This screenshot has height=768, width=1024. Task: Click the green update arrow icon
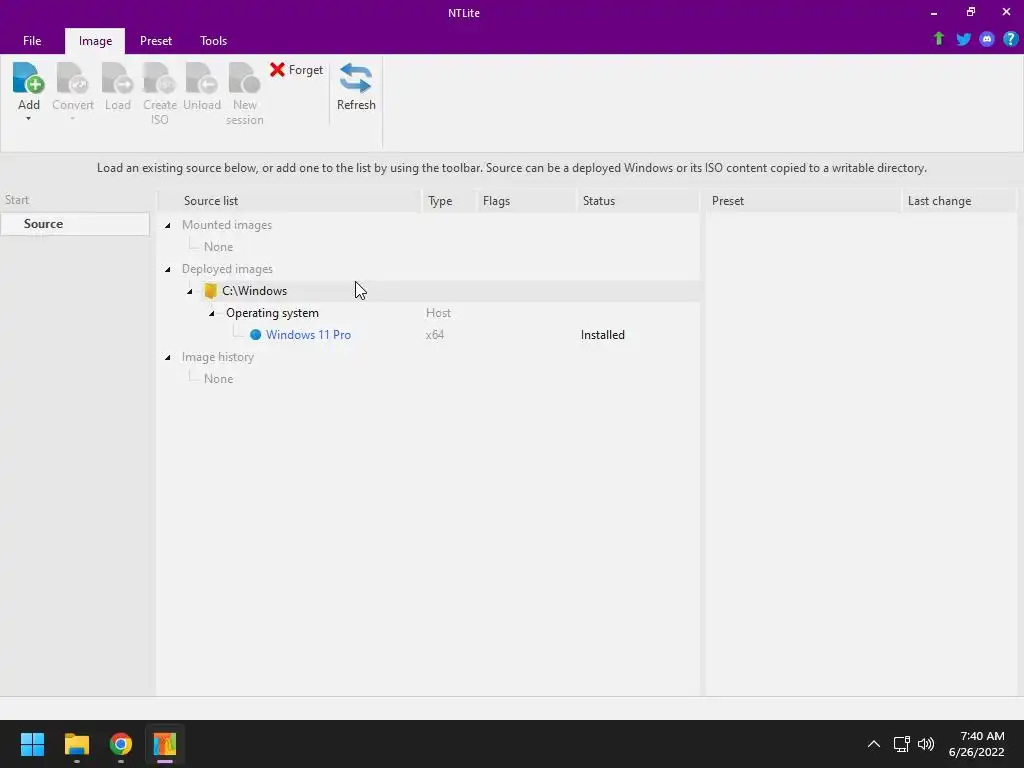coord(938,39)
